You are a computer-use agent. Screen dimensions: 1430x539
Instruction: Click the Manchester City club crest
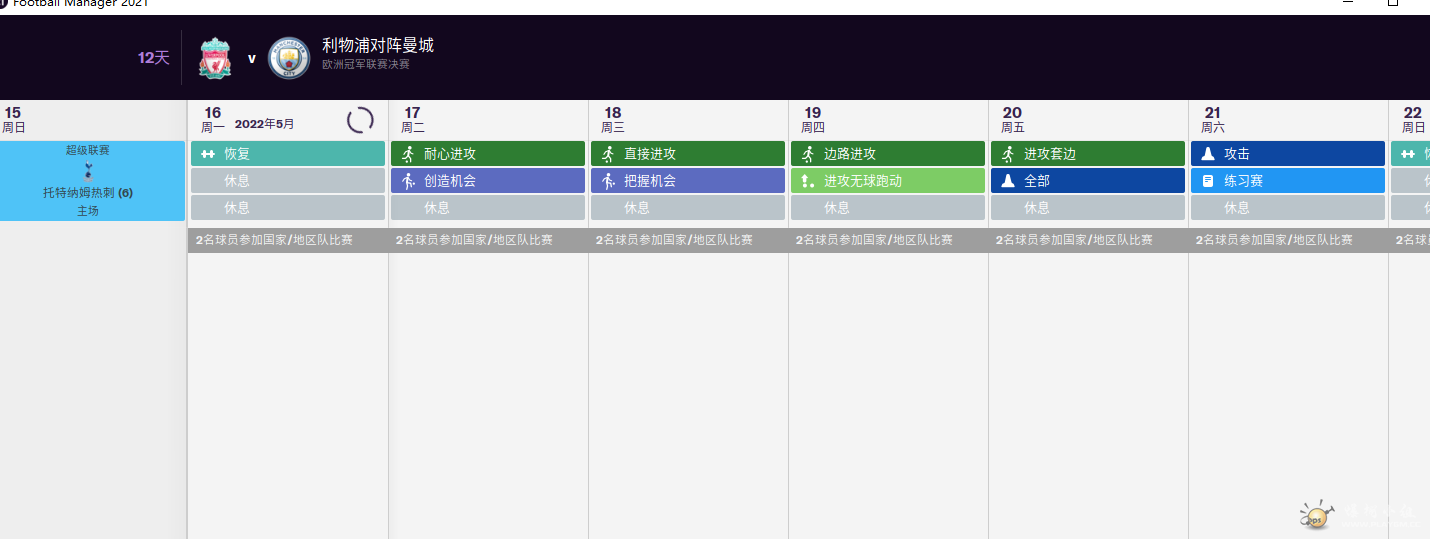point(289,59)
